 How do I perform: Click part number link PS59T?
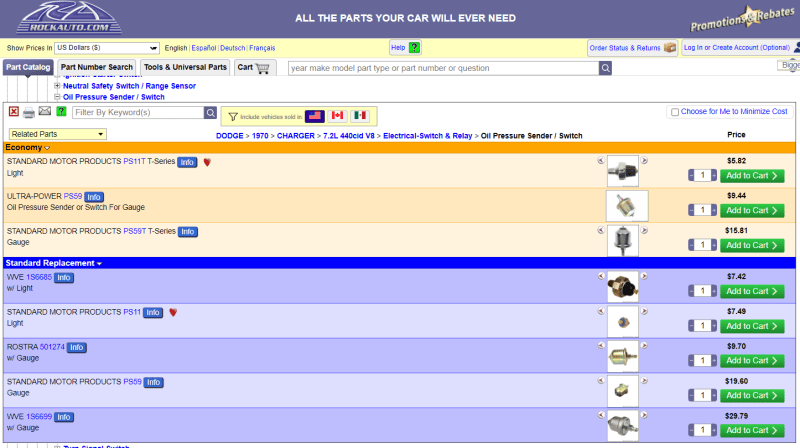[x=135, y=231]
